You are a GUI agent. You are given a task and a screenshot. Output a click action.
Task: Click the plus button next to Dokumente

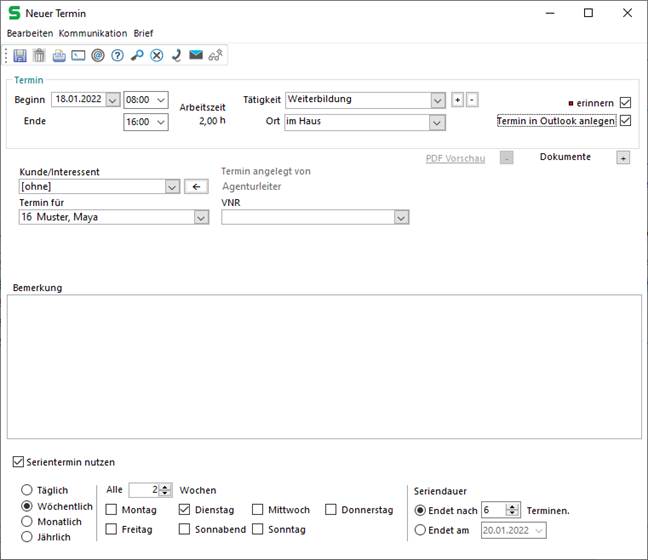click(x=622, y=158)
